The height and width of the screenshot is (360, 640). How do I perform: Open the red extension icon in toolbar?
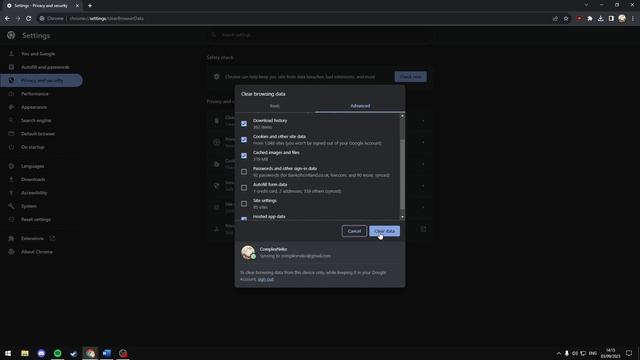coord(579,18)
